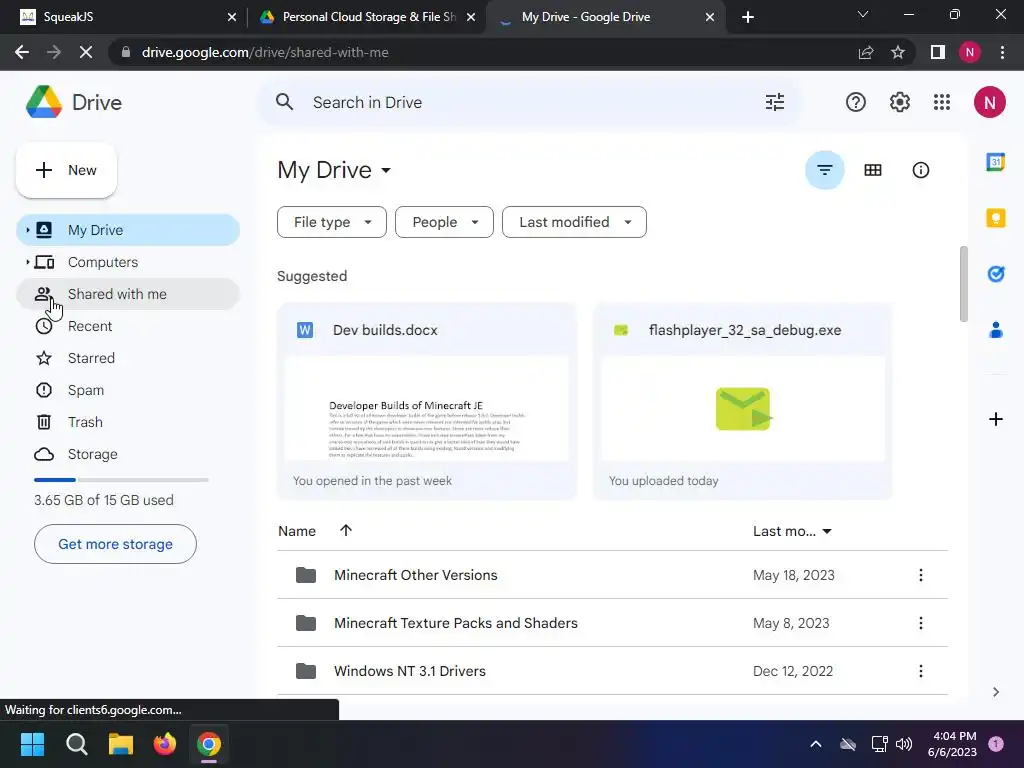This screenshot has width=1024, height=768.
Task: Bookmark this page with the star
Action: (x=898, y=52)
